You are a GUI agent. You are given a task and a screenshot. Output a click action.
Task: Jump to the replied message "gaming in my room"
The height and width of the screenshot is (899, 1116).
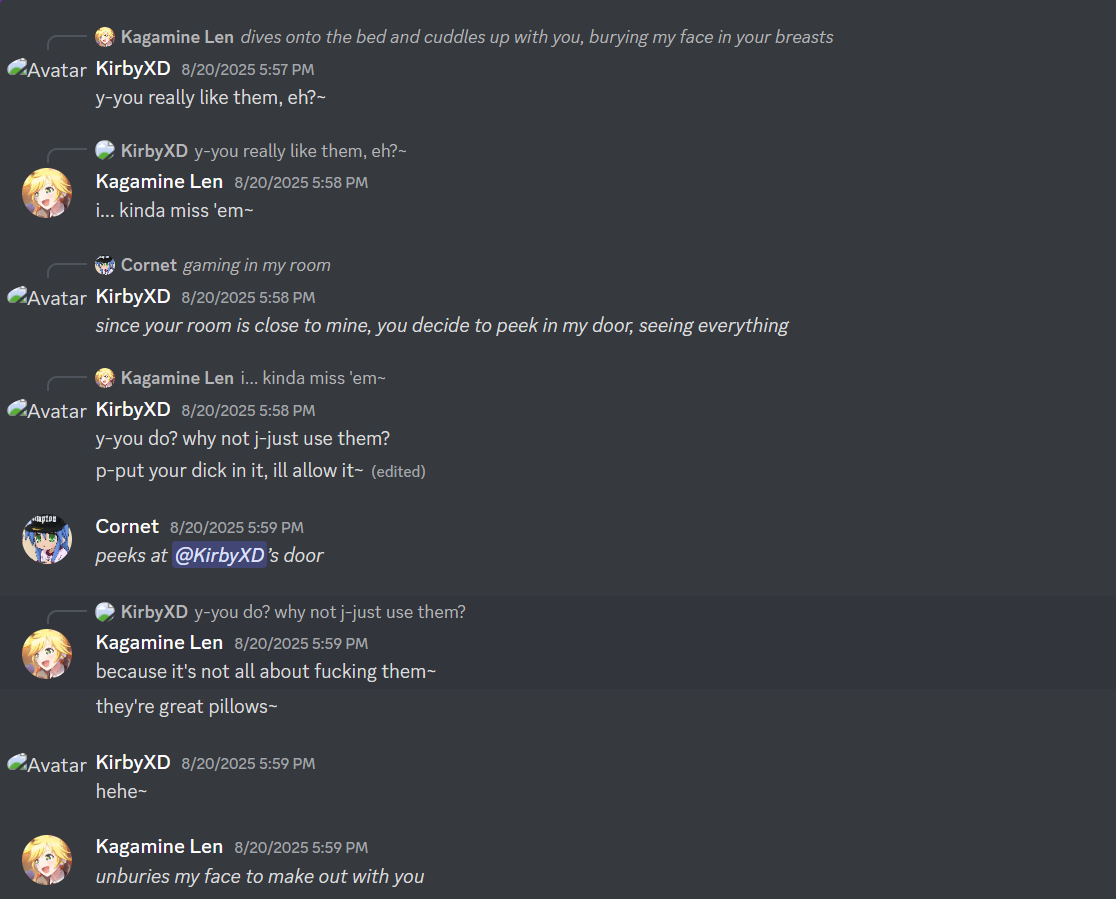[257, 266]
